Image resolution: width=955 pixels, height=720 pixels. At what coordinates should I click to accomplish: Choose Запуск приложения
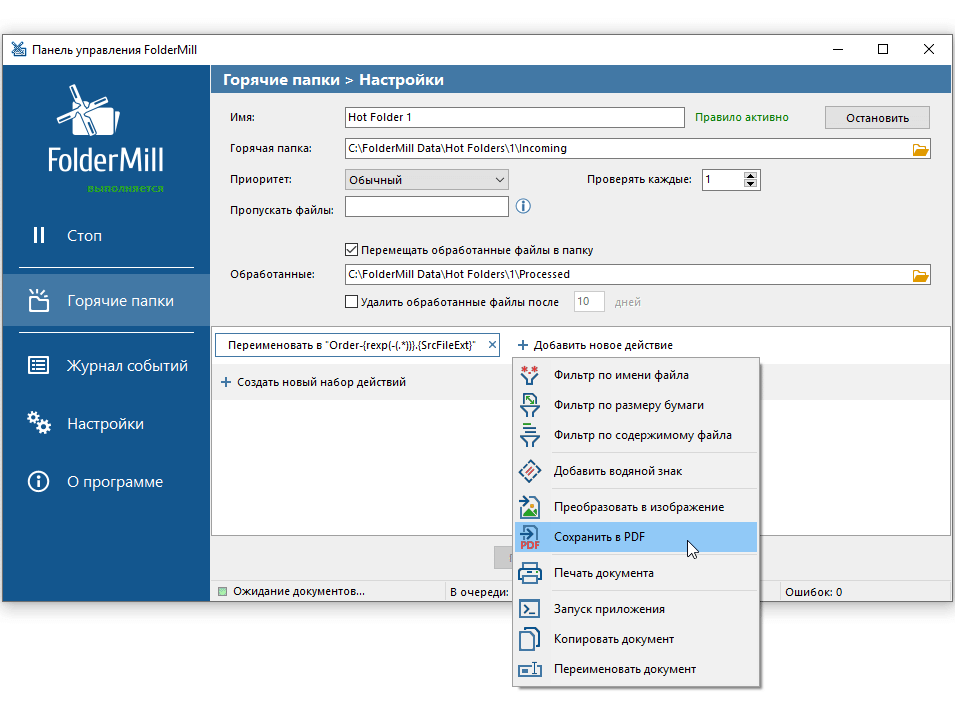[636, 609]
